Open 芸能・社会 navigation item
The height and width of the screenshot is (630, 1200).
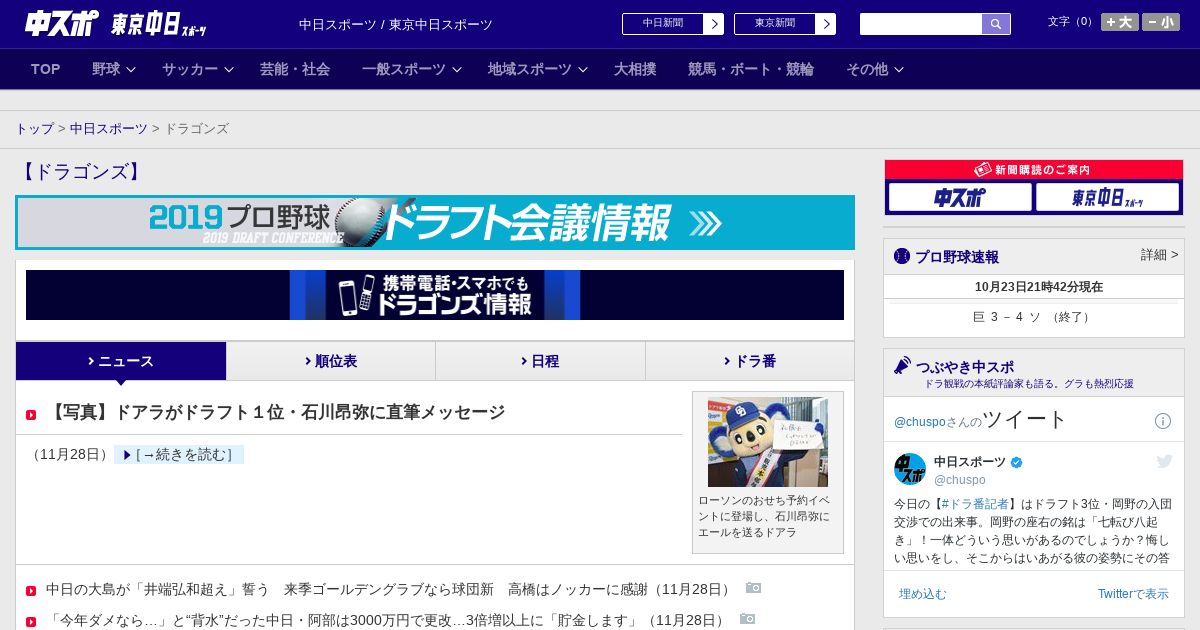click(295, 69)
